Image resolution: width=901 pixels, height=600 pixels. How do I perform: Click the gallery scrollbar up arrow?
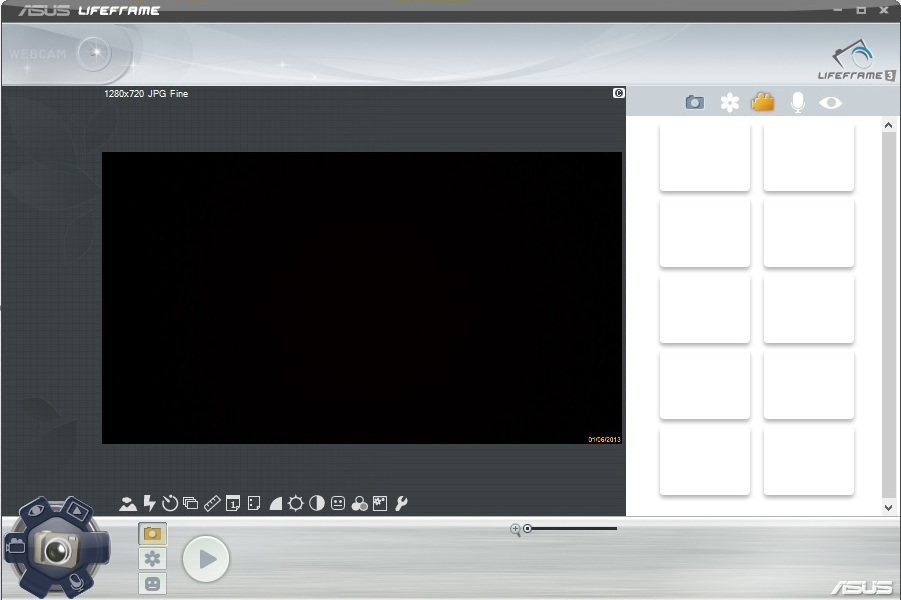click(x=888, y=125)
